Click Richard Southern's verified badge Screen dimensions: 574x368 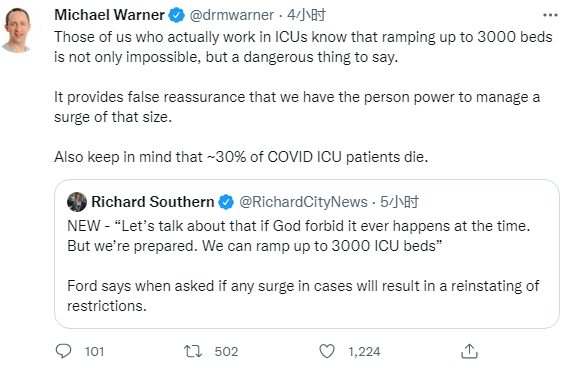226,202
